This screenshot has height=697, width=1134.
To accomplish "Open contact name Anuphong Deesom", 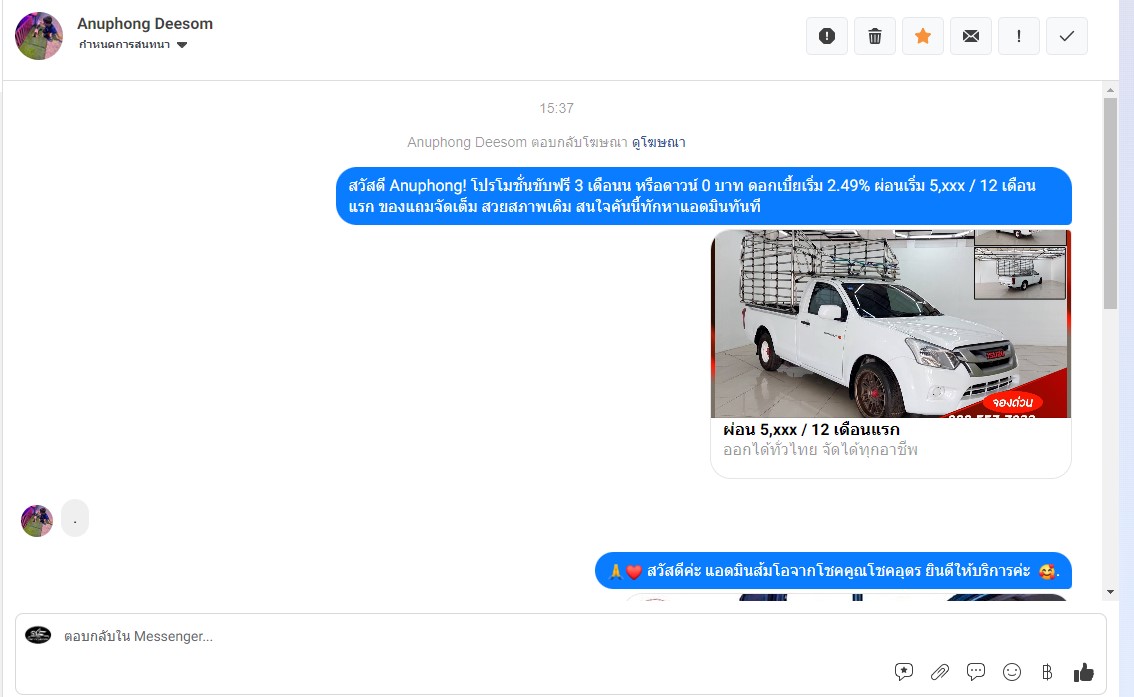I will [x=145, y=24].
